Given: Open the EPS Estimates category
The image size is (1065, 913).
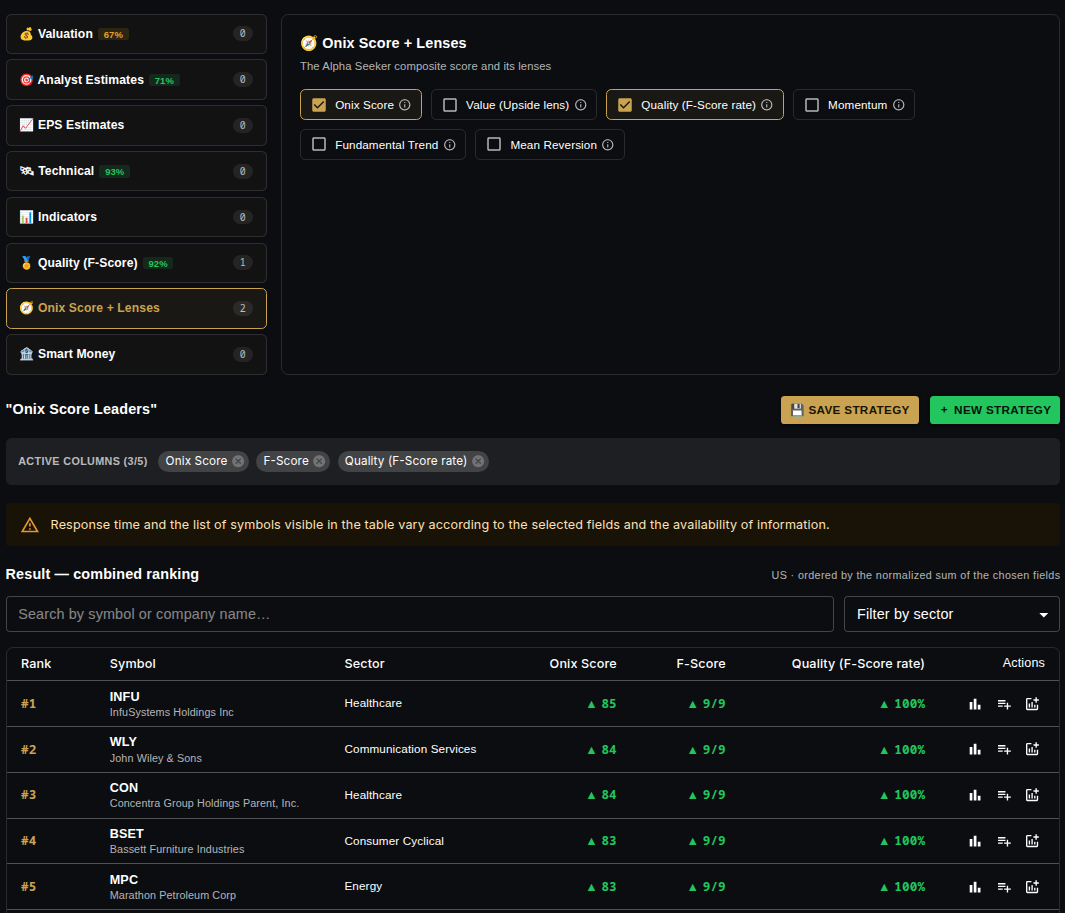Looking at the screenshot, I should [x=137, y=125].
